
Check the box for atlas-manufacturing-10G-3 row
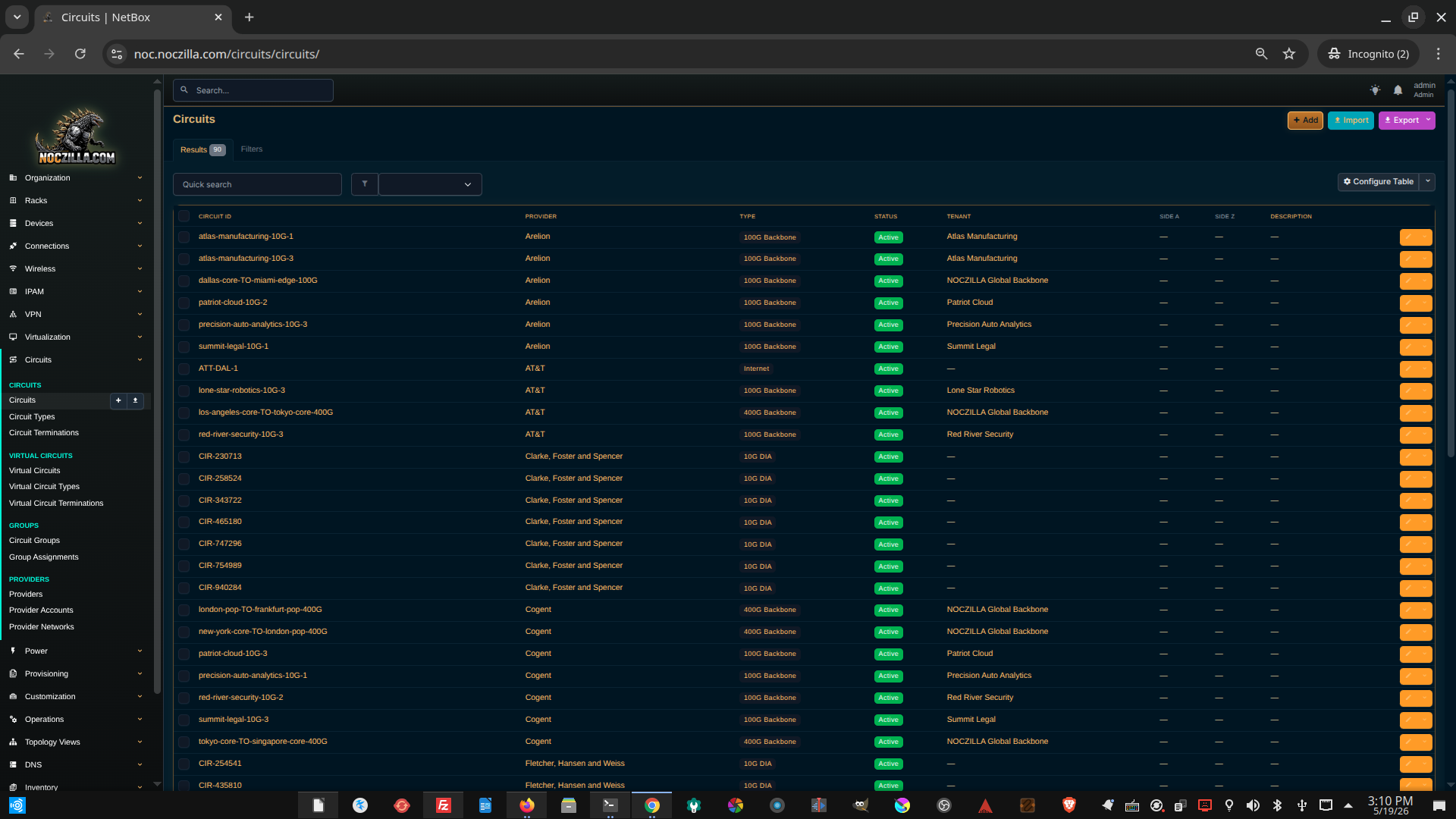click(184, 259)
